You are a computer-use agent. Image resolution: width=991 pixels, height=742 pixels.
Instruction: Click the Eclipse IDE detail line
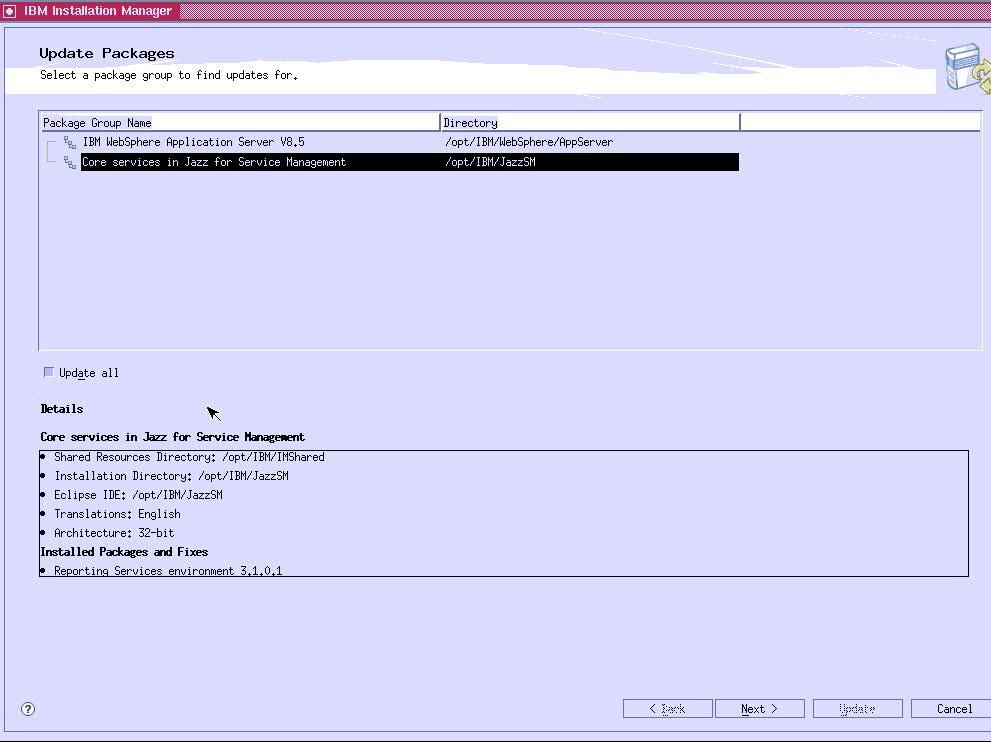[138, 495]
